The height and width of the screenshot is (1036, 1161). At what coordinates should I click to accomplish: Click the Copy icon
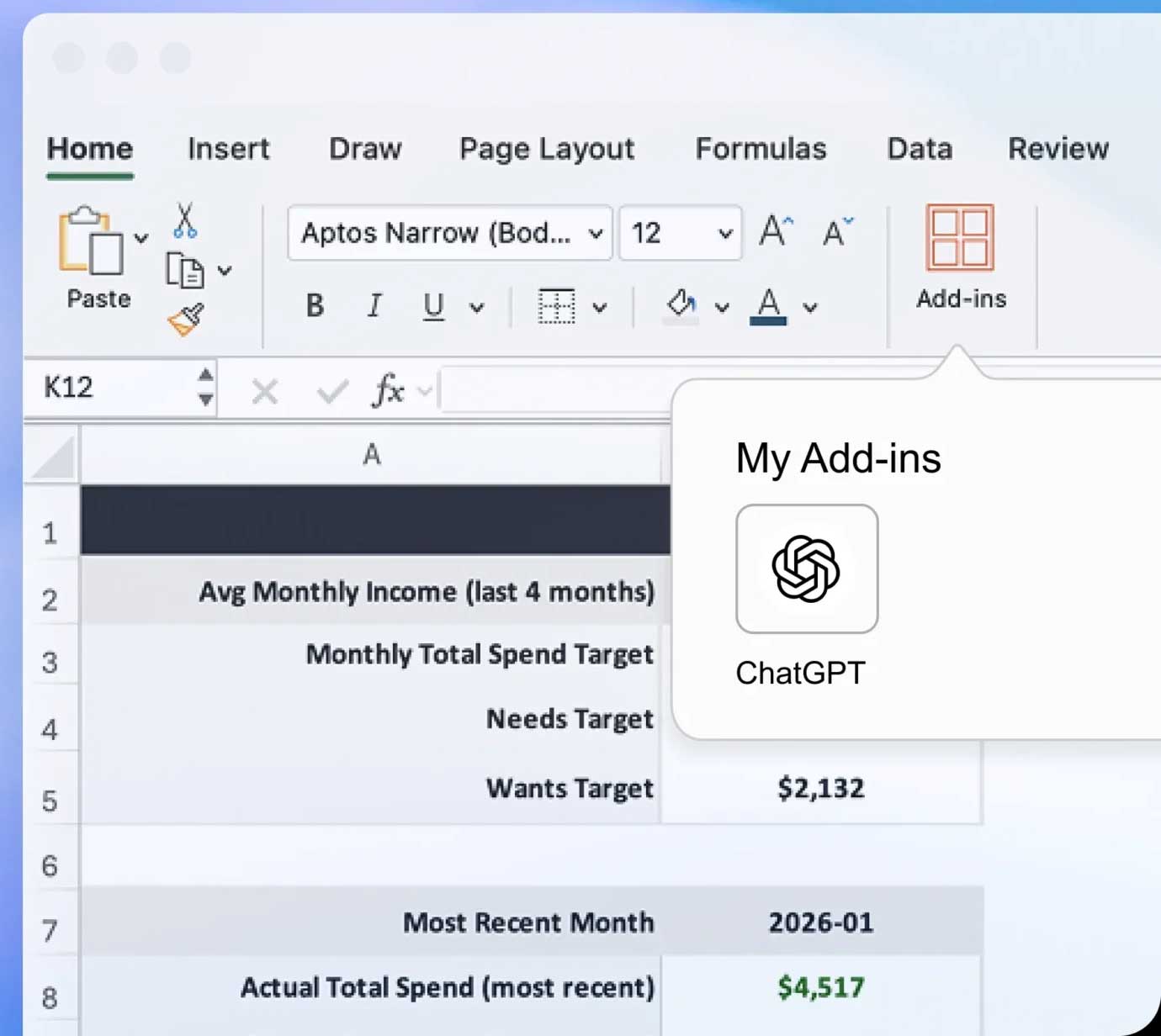tap(185, 271)
